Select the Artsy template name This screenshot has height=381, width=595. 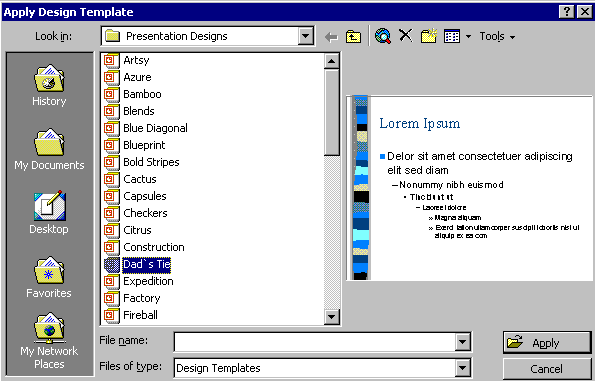click(136, 60)
